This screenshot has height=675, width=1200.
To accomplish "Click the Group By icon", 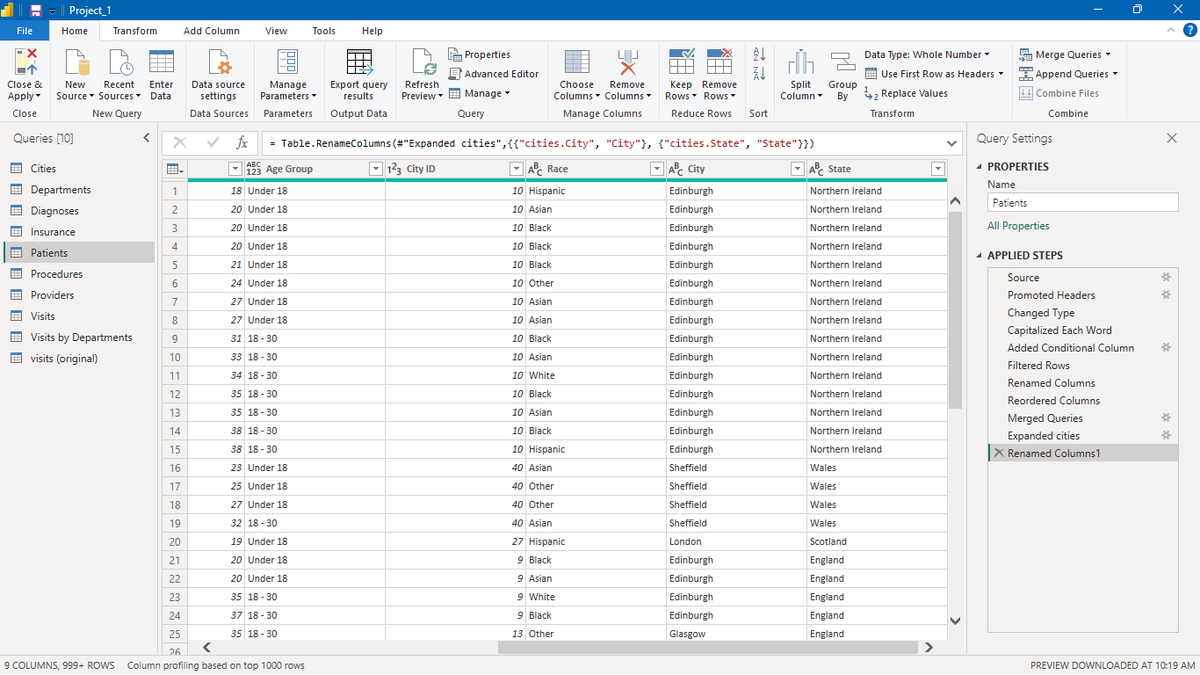I will point(843,62).
